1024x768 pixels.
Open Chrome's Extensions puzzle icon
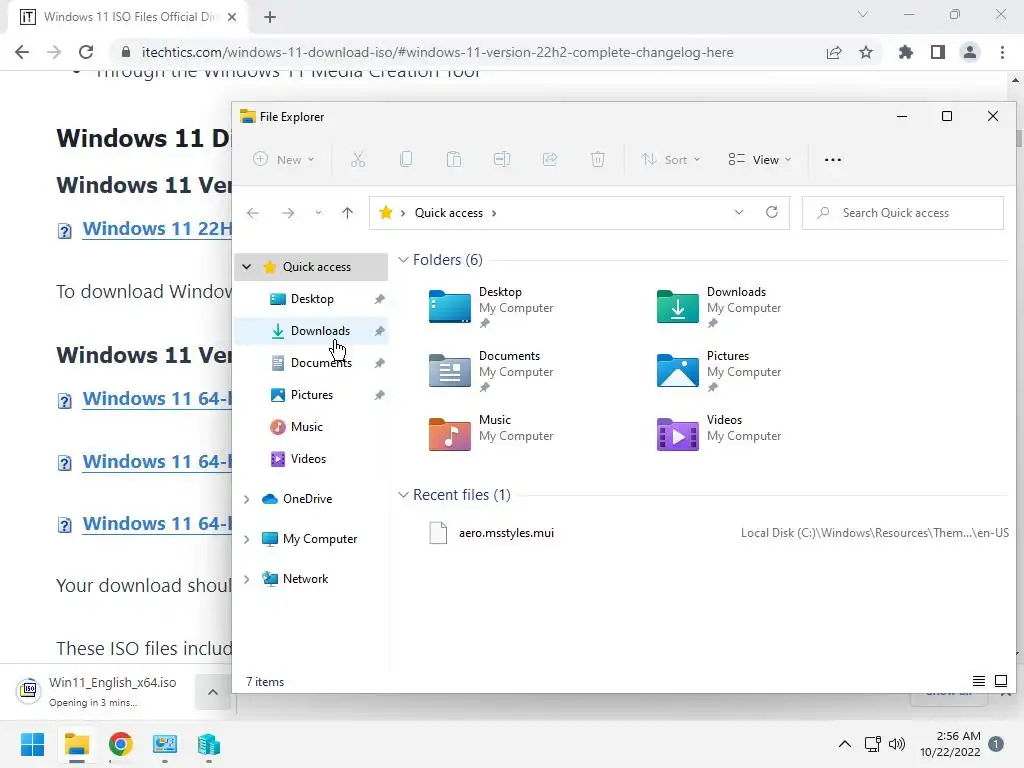coord(906,52)
